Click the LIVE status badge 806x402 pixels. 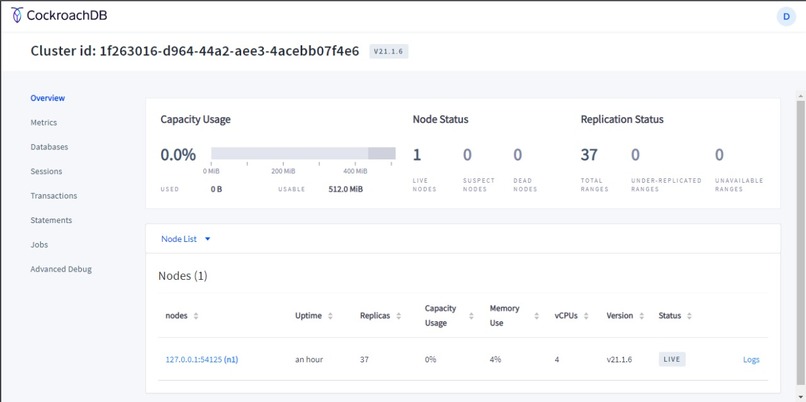pos(672,359)
